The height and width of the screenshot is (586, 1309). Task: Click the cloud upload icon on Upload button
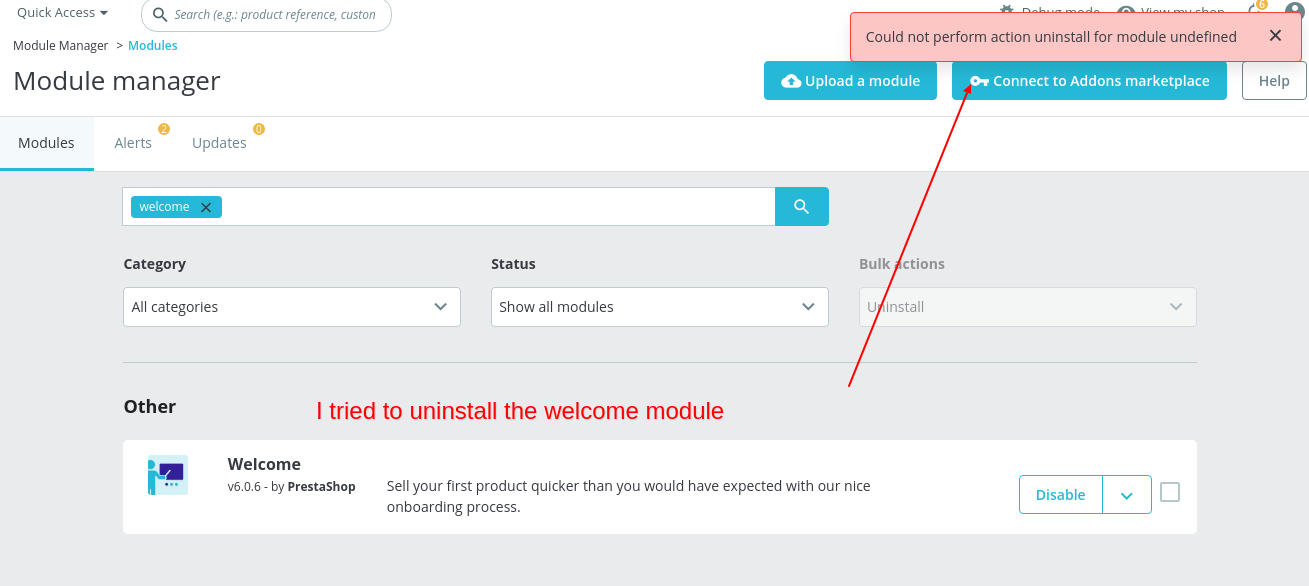point(789,81)
